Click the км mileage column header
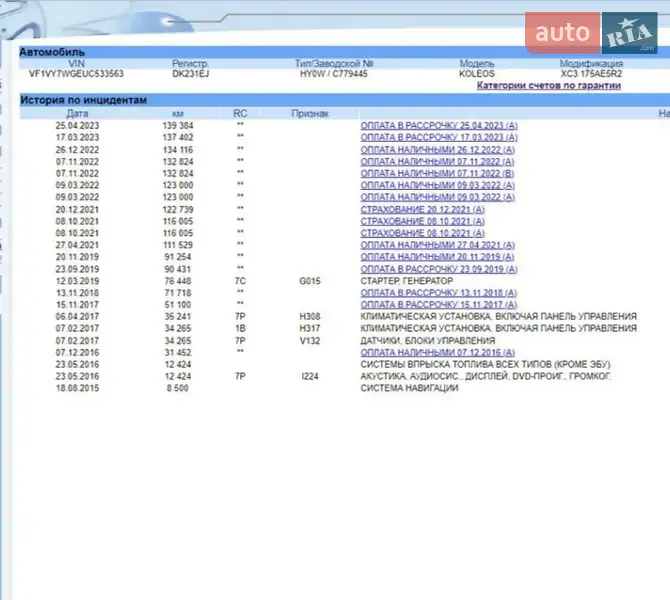 (177, 113)
